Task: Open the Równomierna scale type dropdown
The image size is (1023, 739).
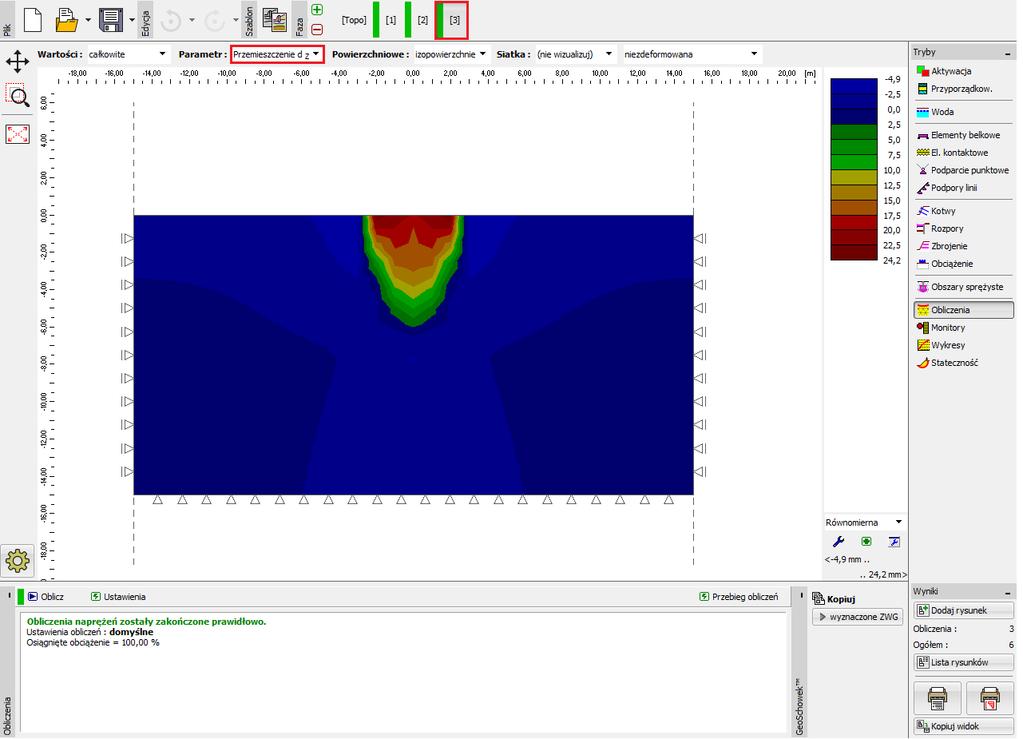Action: pos(864,522)
